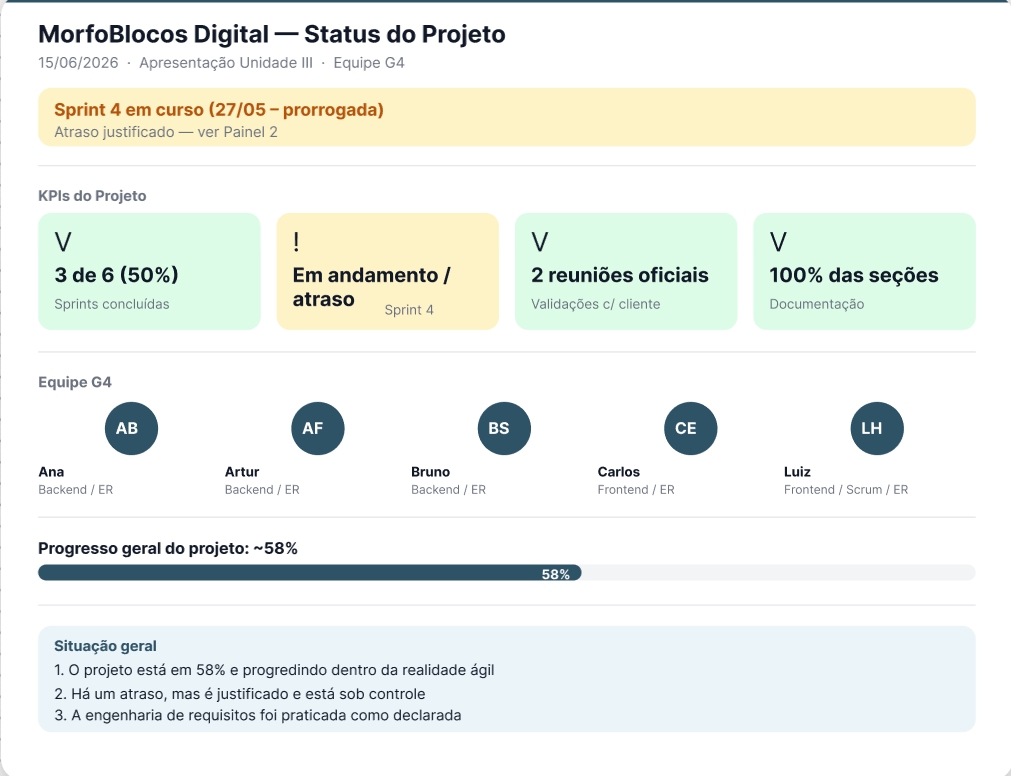Click the '58%' label inside progress bar
This screenshot has height=776, width=1011.
tap(555, 574)
